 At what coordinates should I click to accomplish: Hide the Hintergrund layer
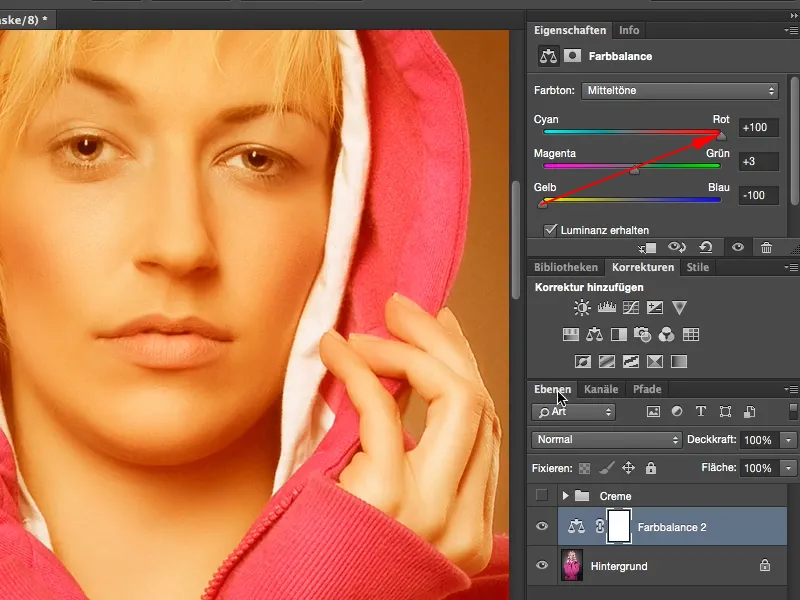click(x=542, y=565)
